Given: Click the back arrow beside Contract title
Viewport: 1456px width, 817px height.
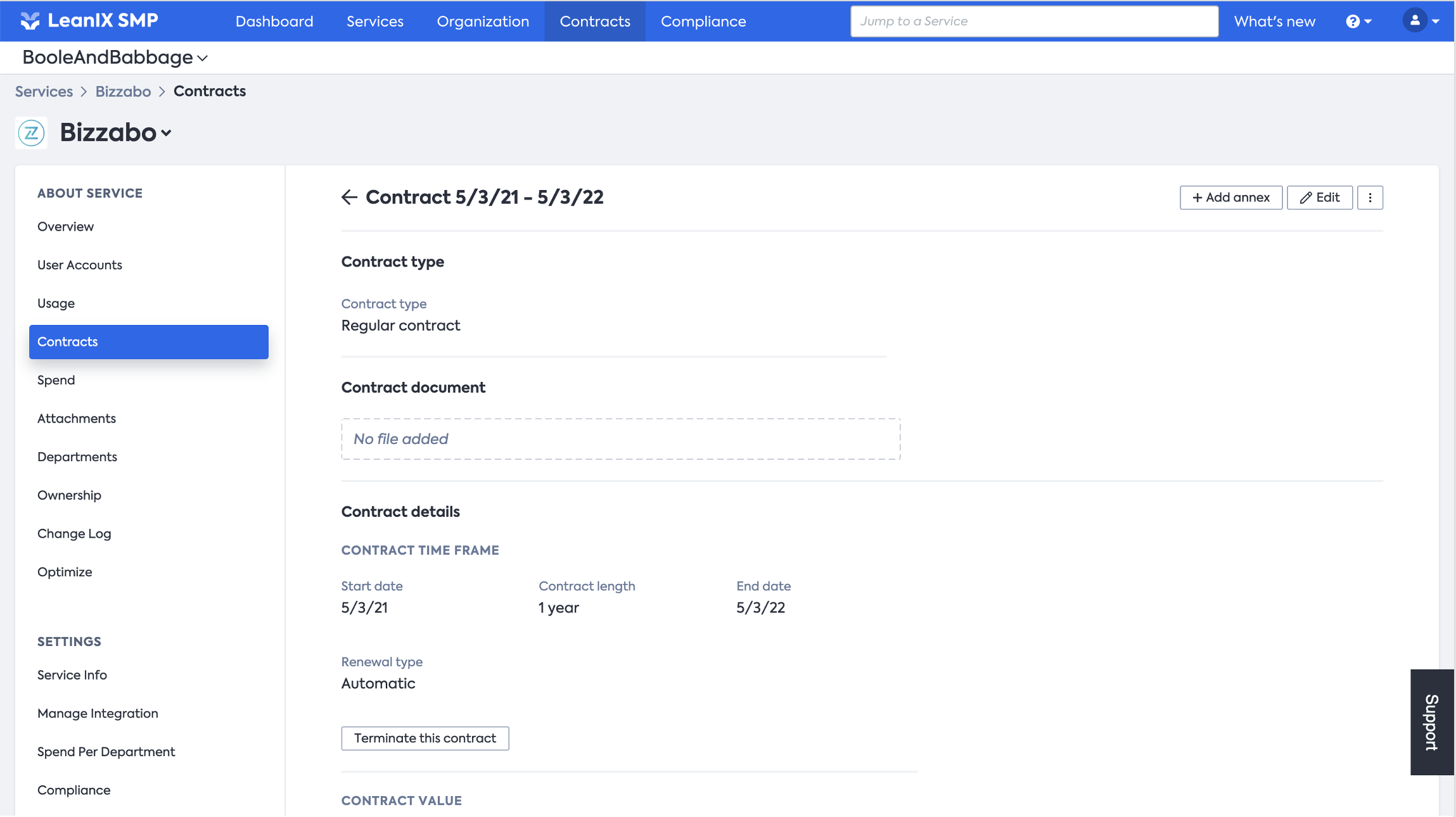Looking at the screenshot, I should [349, 198].
